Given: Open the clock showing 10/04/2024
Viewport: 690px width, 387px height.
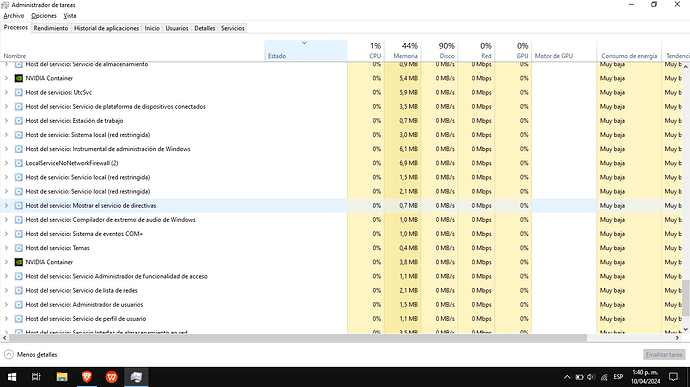Looking at the screenshot, I should point(646,377).
